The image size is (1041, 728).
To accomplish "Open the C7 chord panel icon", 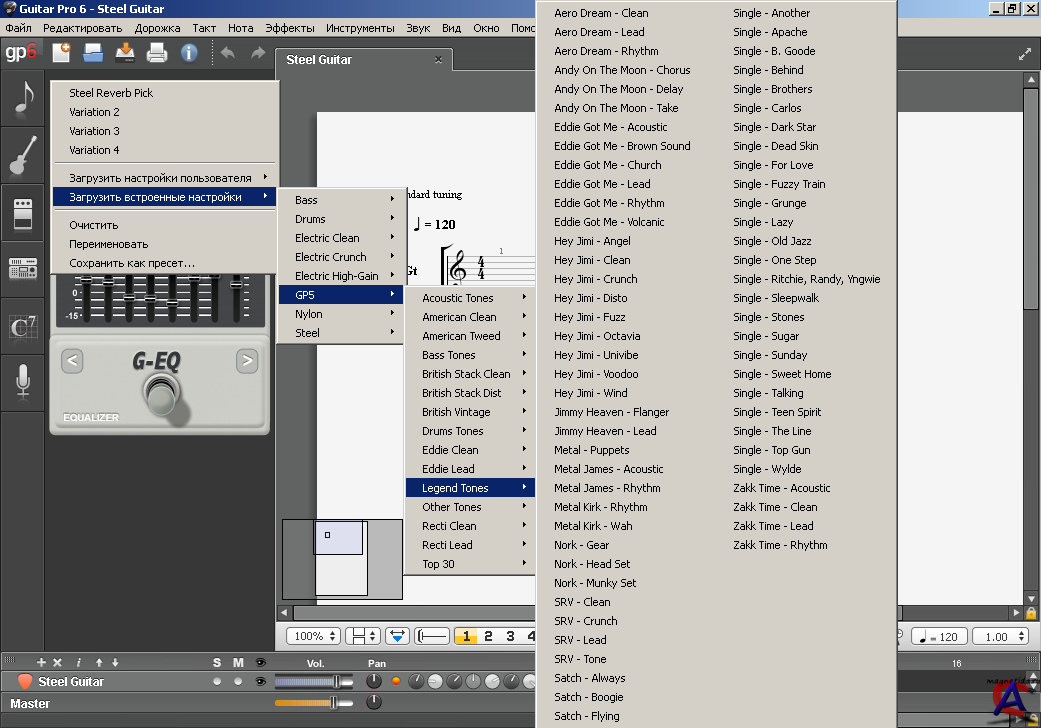I will click(x=23, y=326).
